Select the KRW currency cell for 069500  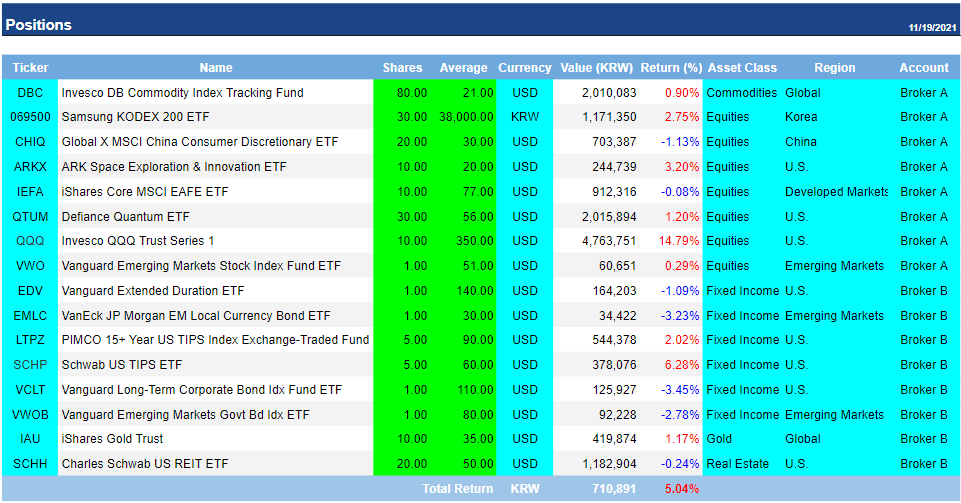click(x=524, y=117)
